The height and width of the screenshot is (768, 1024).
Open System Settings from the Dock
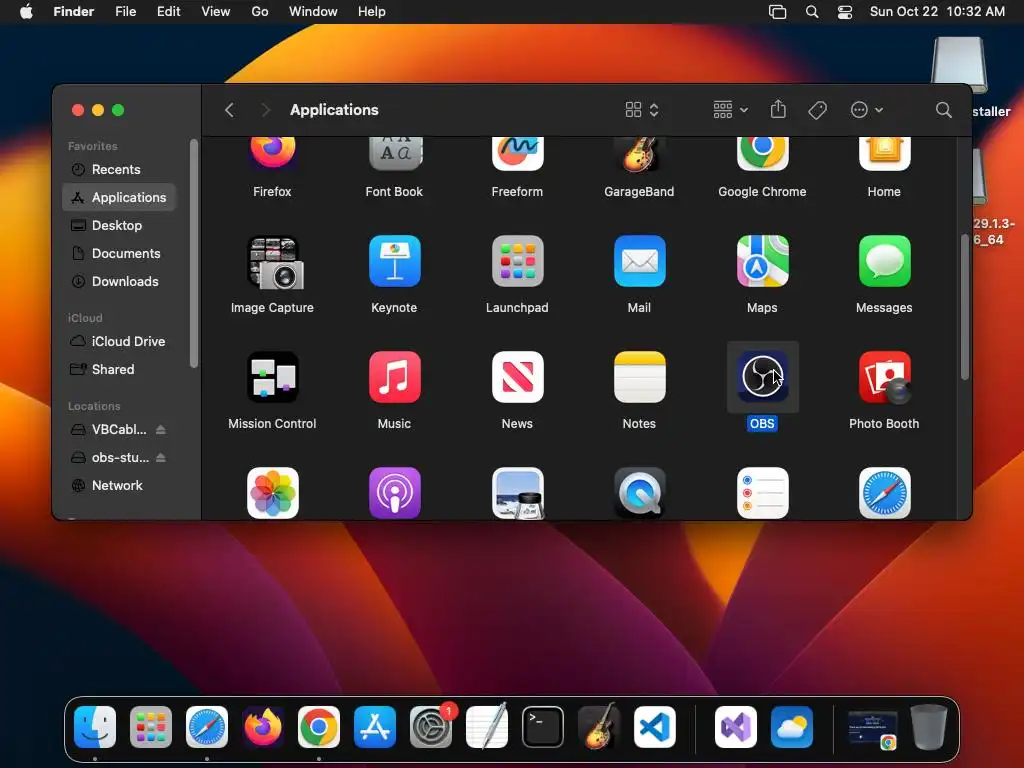[431, 727]
